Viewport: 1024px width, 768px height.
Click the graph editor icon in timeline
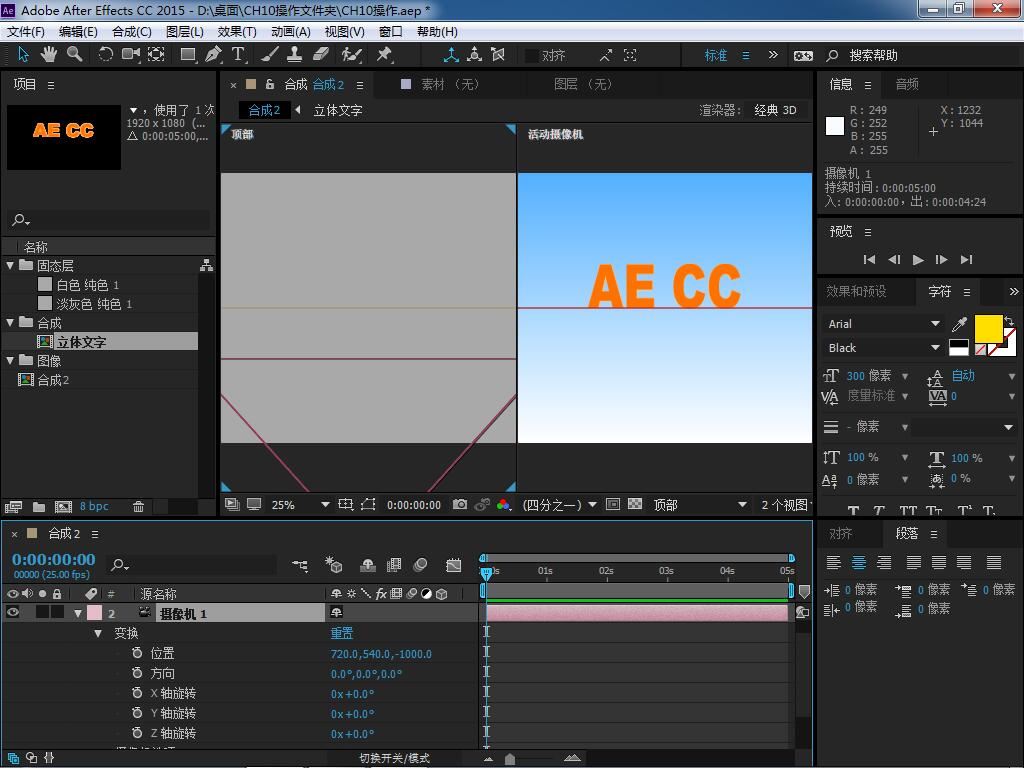pos(453,566)
